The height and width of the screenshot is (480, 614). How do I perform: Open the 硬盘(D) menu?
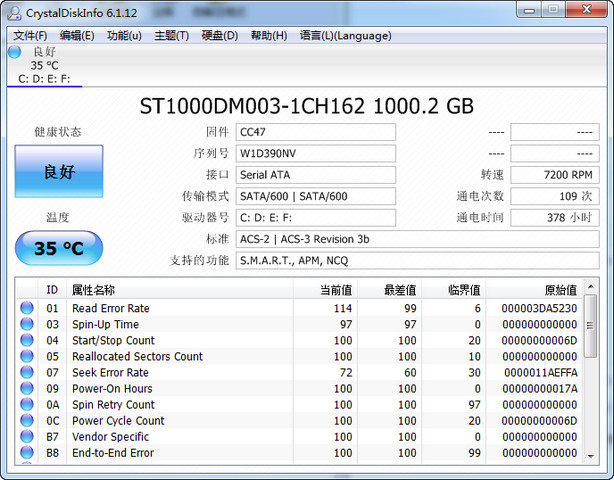tap(219, 36)
